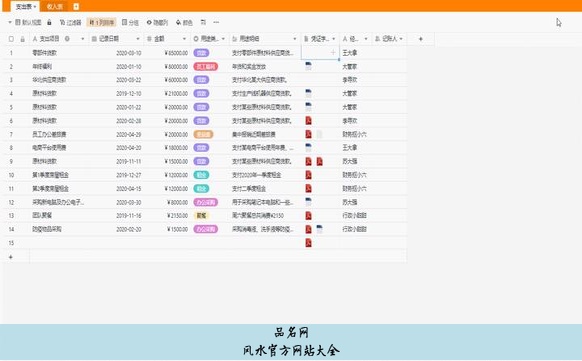Open the second PDF attachment in row 9
582x361 pixels.
pyautogui.click(x=320, y=161)
